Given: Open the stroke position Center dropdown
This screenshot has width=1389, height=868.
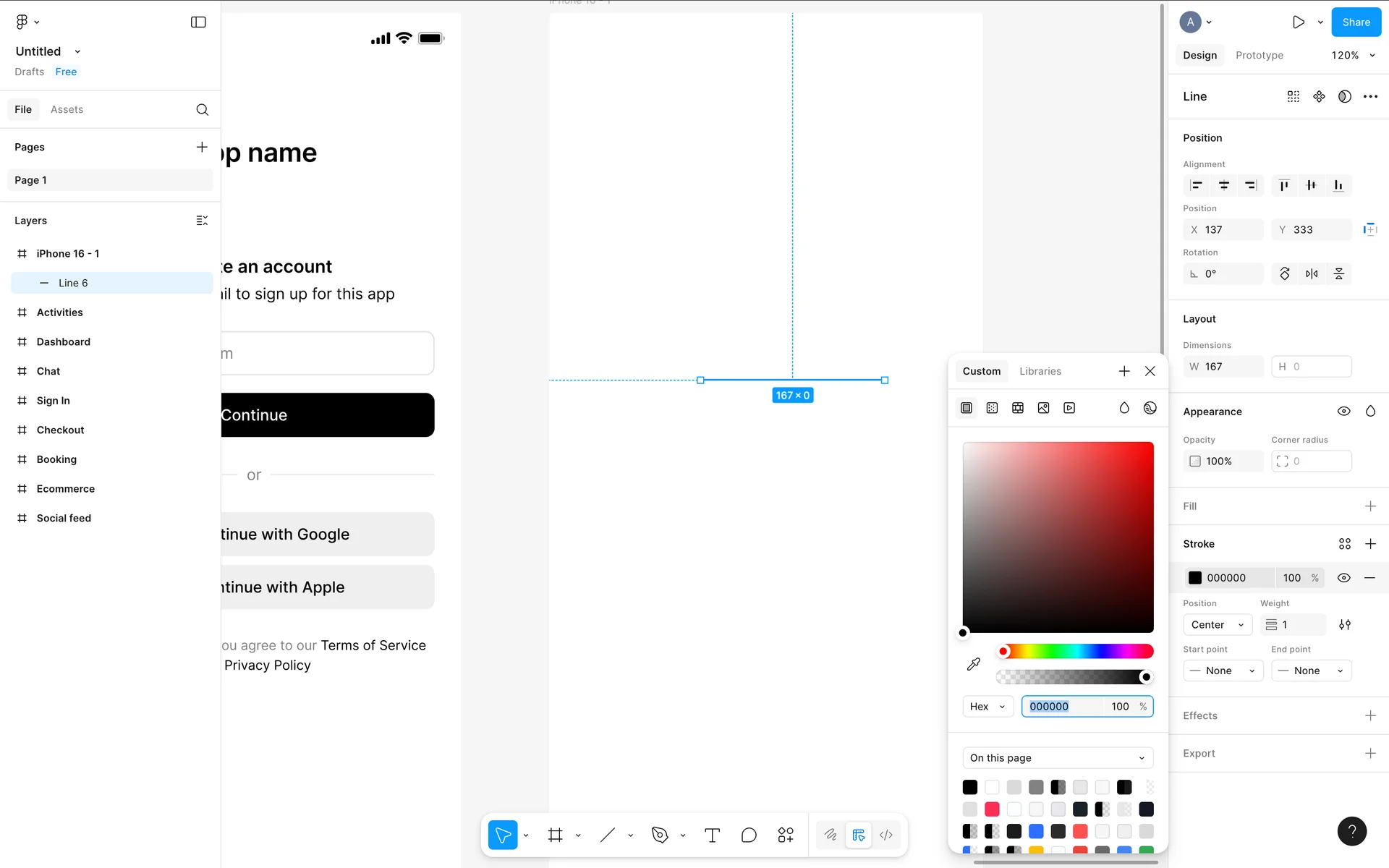Looking at the screenshot, I should (x=1218, y=625).
